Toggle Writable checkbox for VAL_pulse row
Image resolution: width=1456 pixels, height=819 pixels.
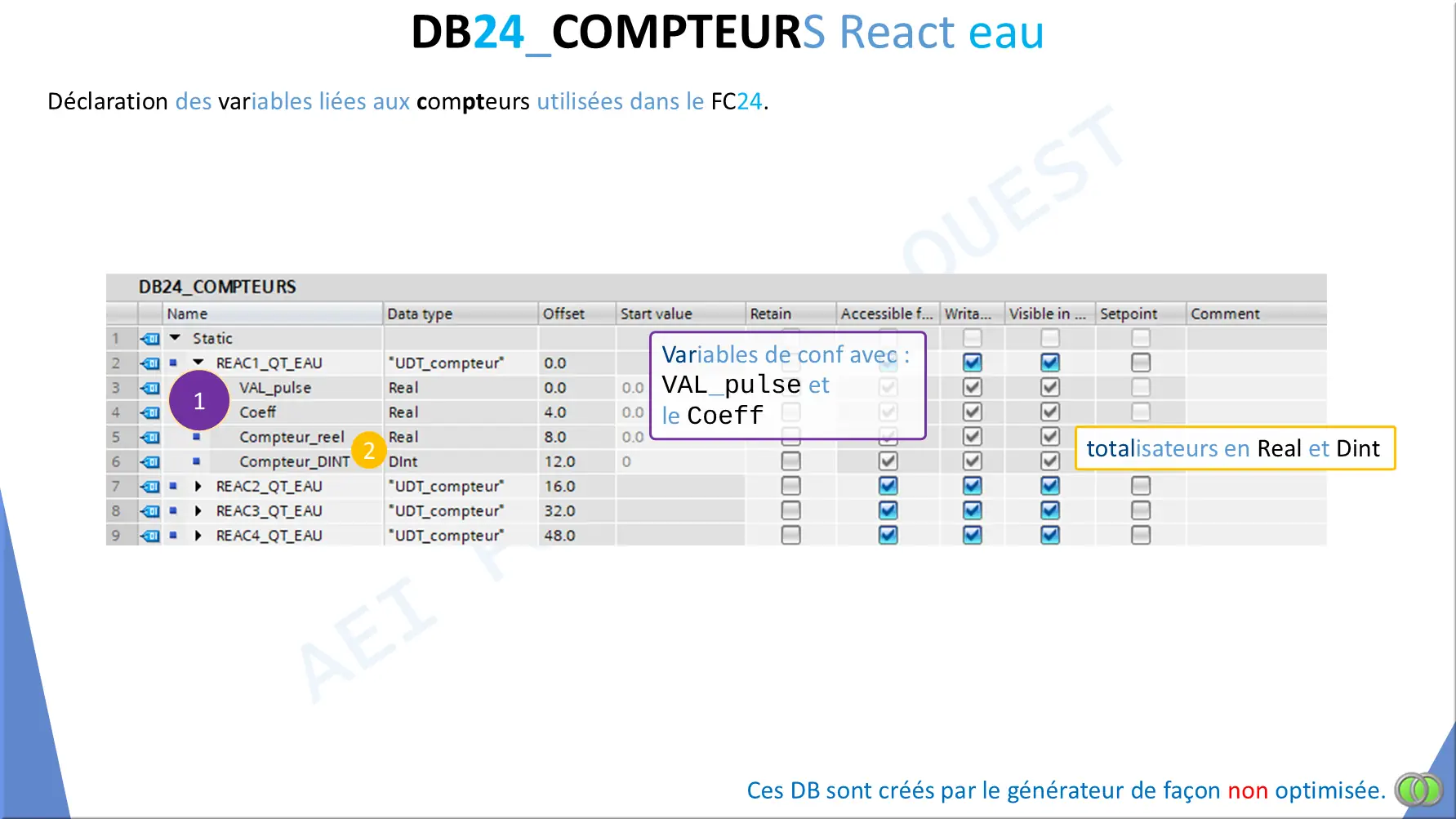(973, 387)
